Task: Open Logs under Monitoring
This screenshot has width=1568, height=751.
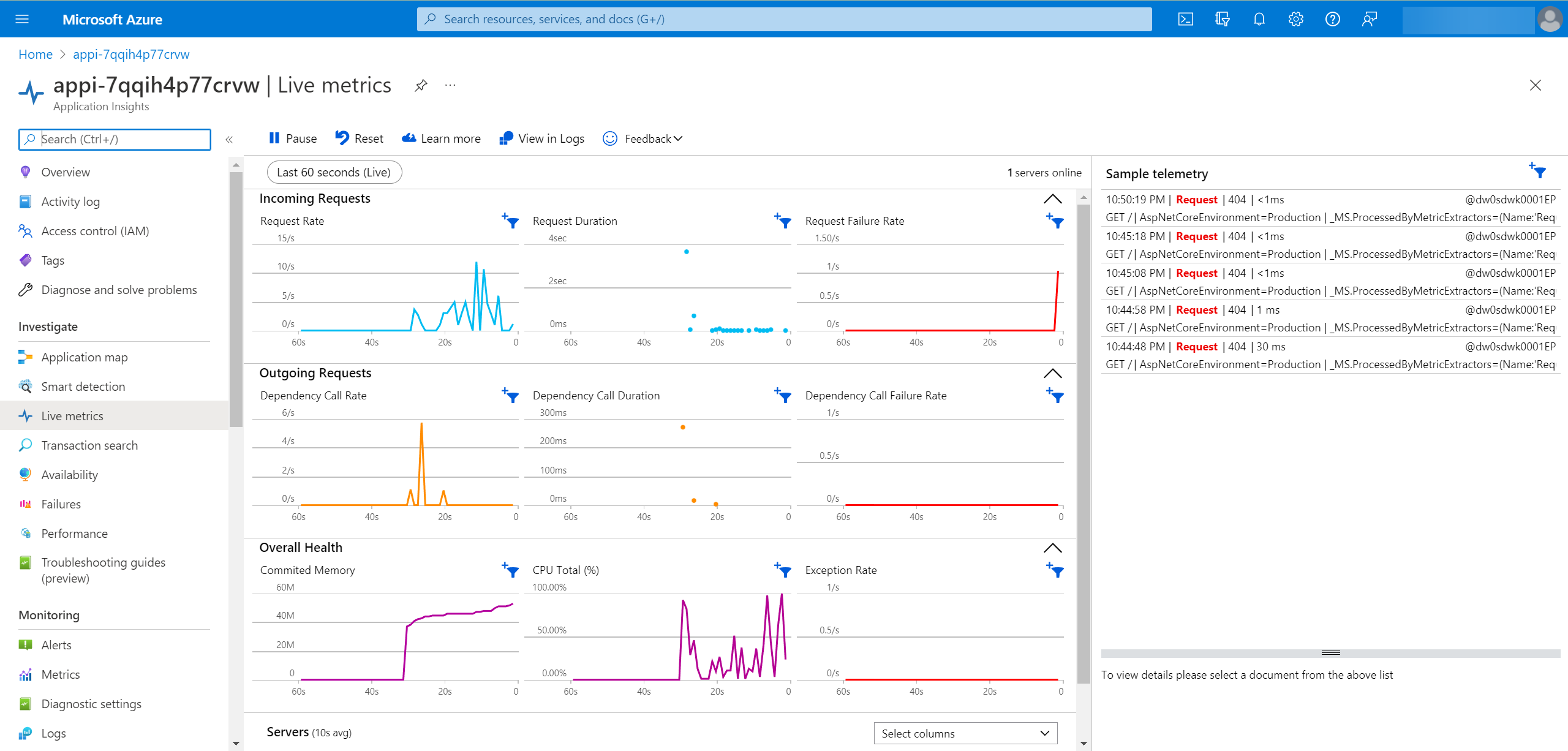Action: [114, 733]
